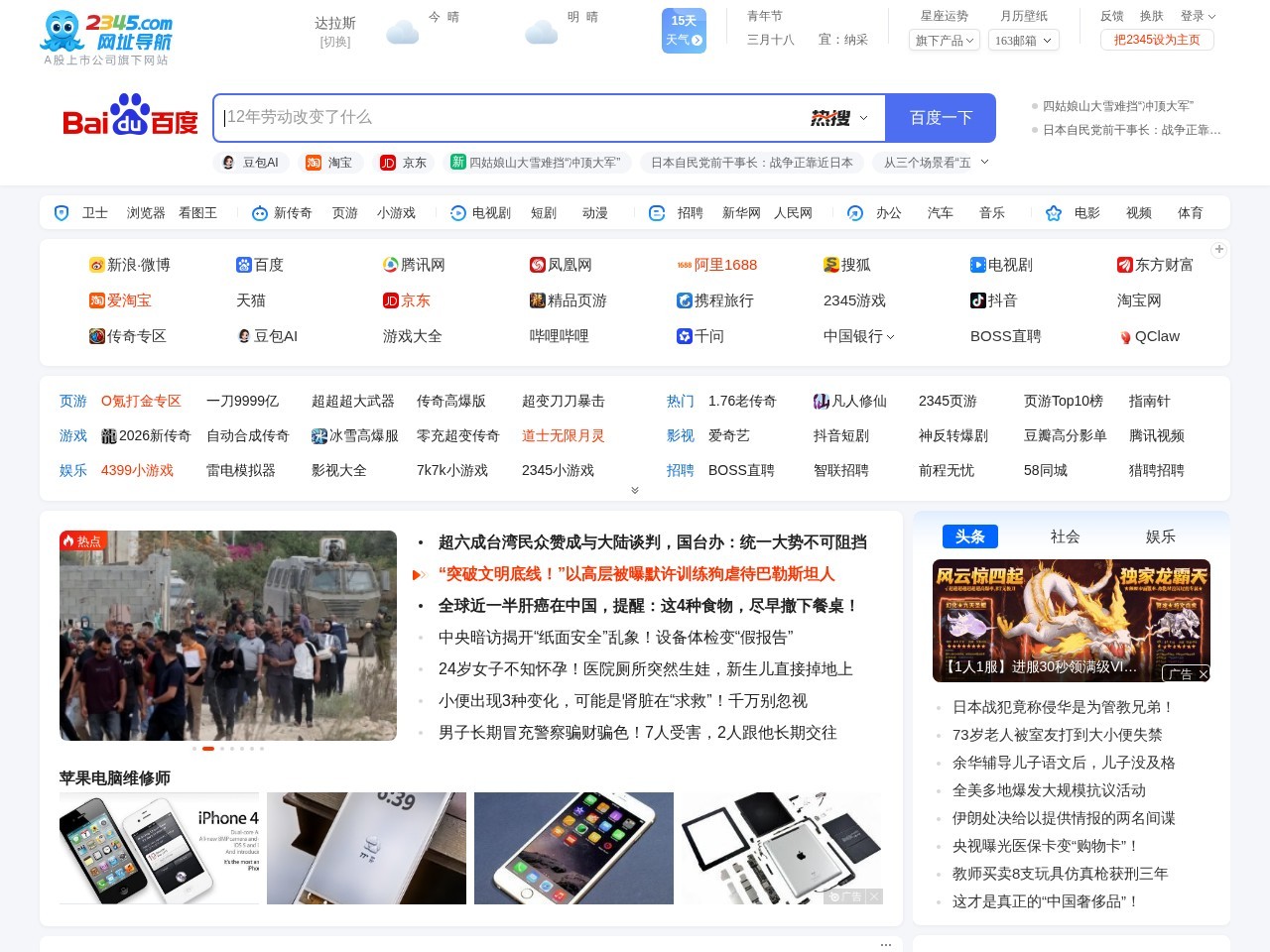Click the 京东 chip below search box
This screenshot has height=952, width=1270.
(x=404, y=163)
